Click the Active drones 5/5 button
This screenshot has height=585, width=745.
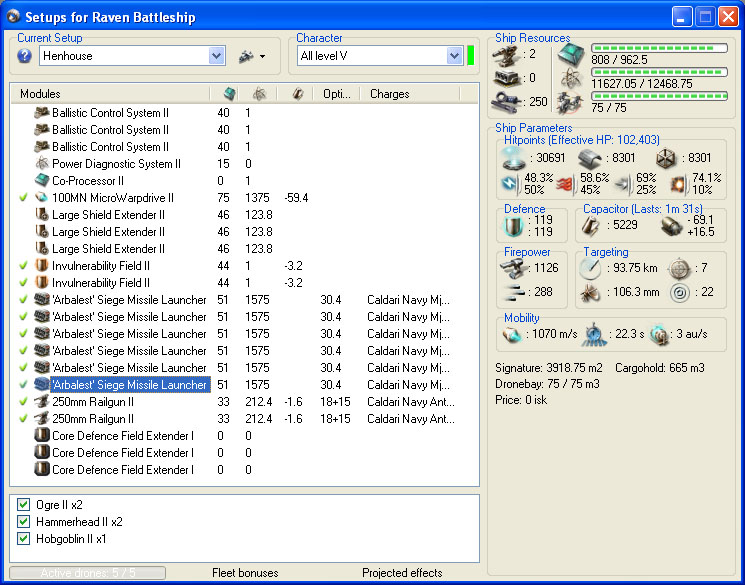click(87, 573)
